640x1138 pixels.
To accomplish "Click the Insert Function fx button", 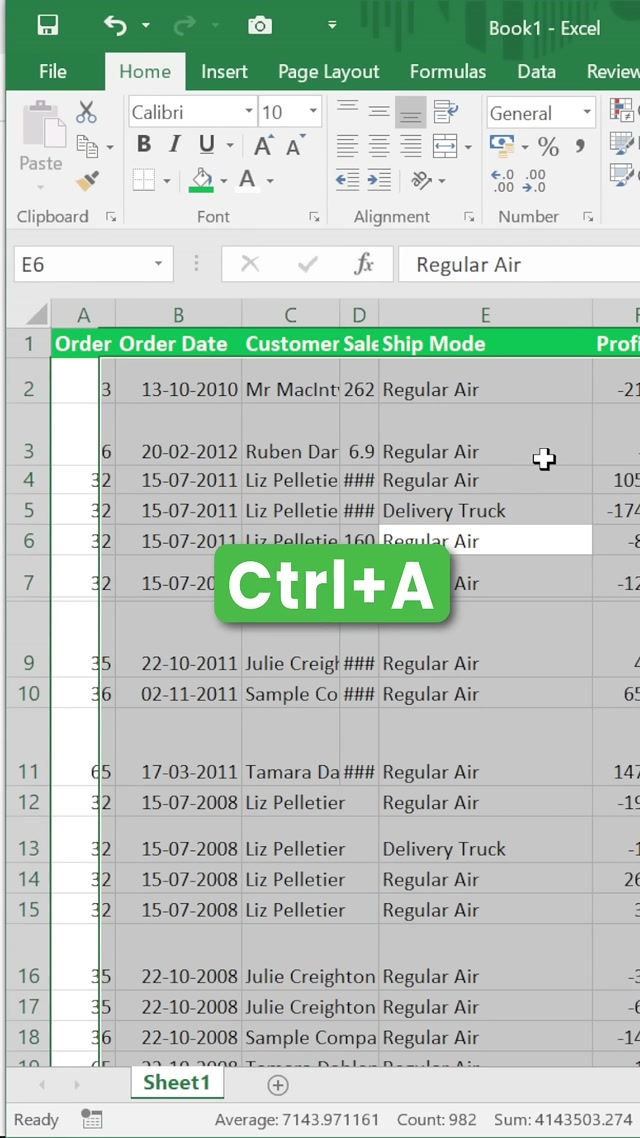I will tap(364, 264).
